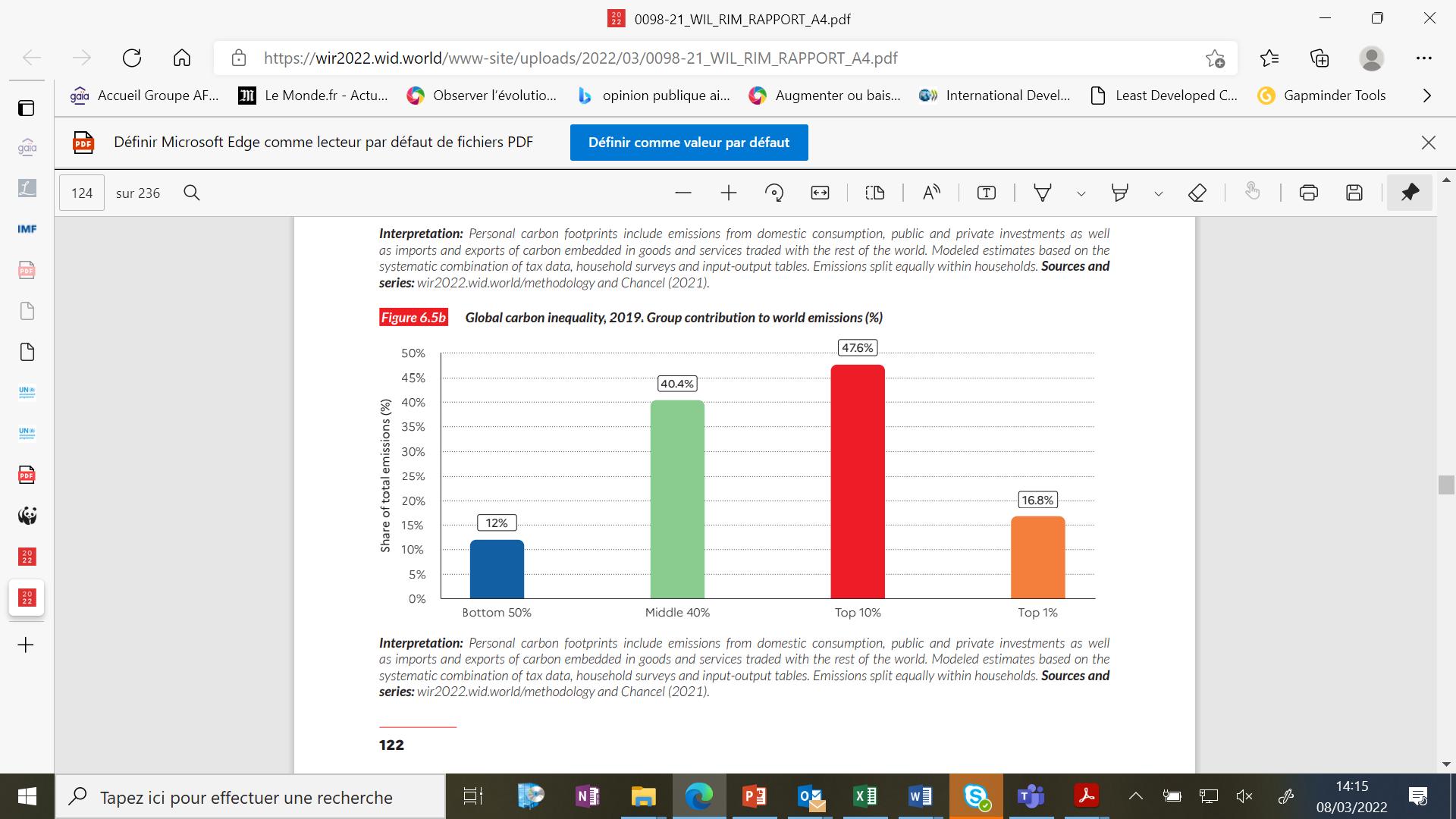Select the Erase tool
Viewport: 1456px width, 819px height.
tap(1197, 193)
